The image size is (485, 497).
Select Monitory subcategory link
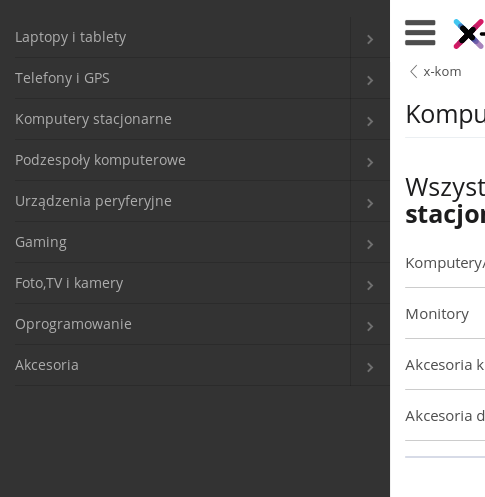(x=437, y=314)
